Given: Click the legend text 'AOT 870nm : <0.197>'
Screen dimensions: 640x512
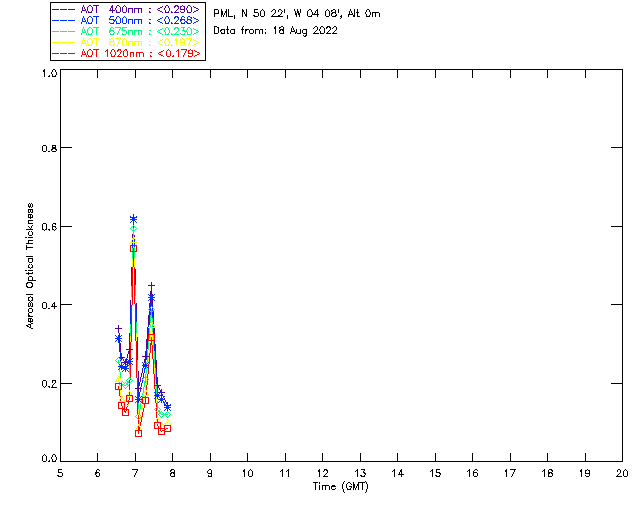Looking at the screenshot, I should tap(140, 42).
